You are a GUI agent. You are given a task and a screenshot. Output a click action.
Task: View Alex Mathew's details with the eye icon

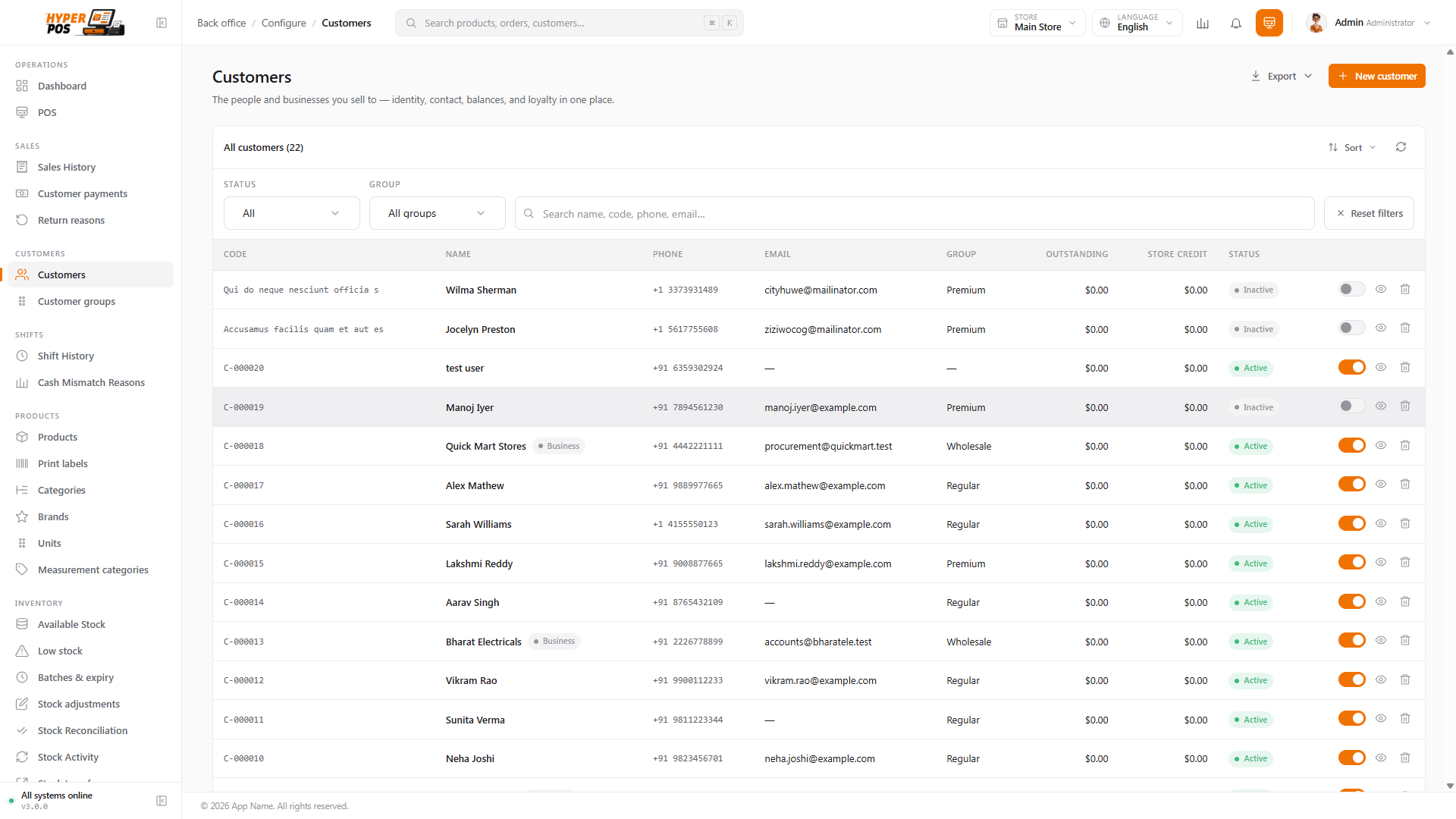[1381, 485]
